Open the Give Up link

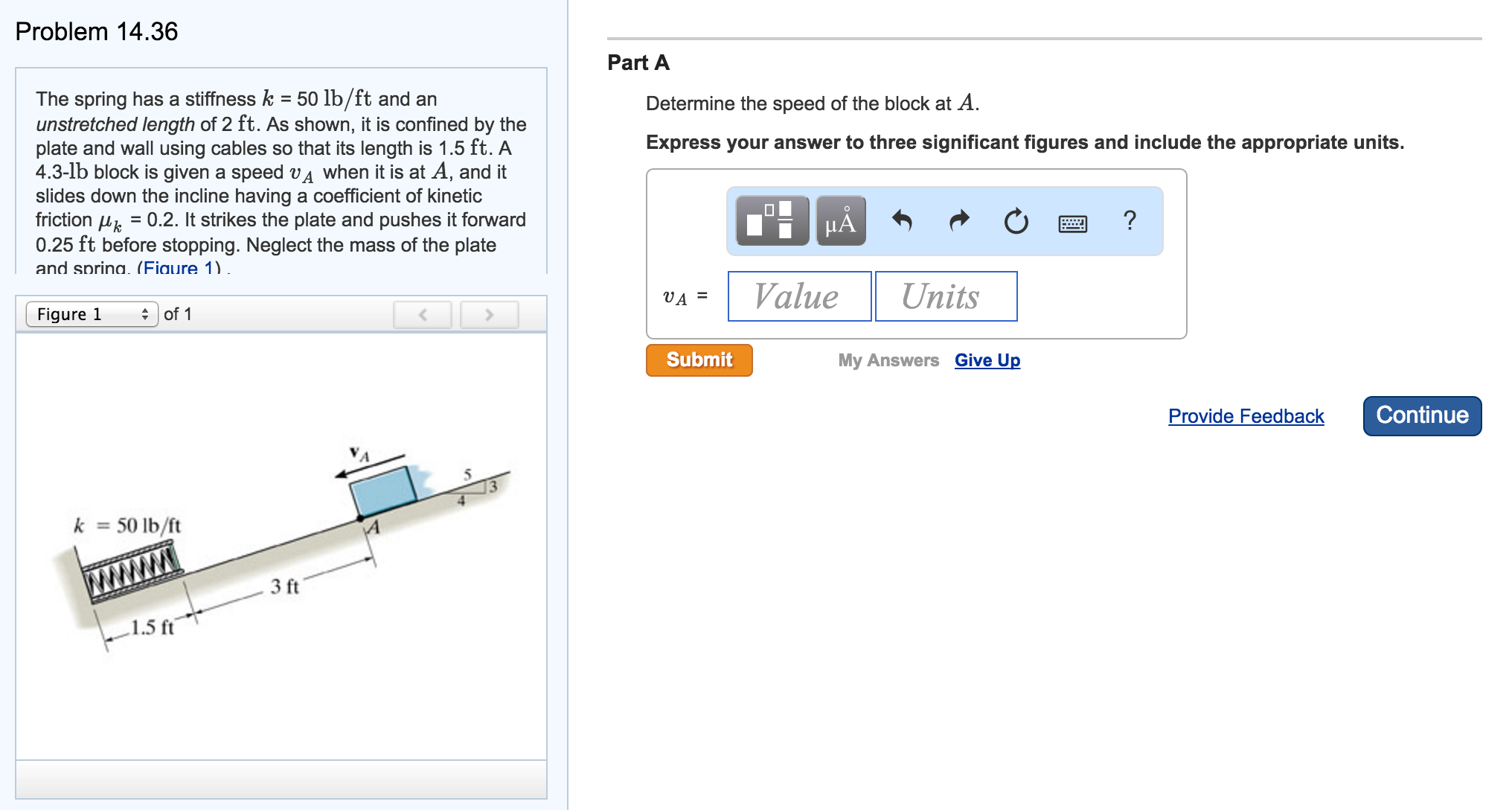[987, 360]
